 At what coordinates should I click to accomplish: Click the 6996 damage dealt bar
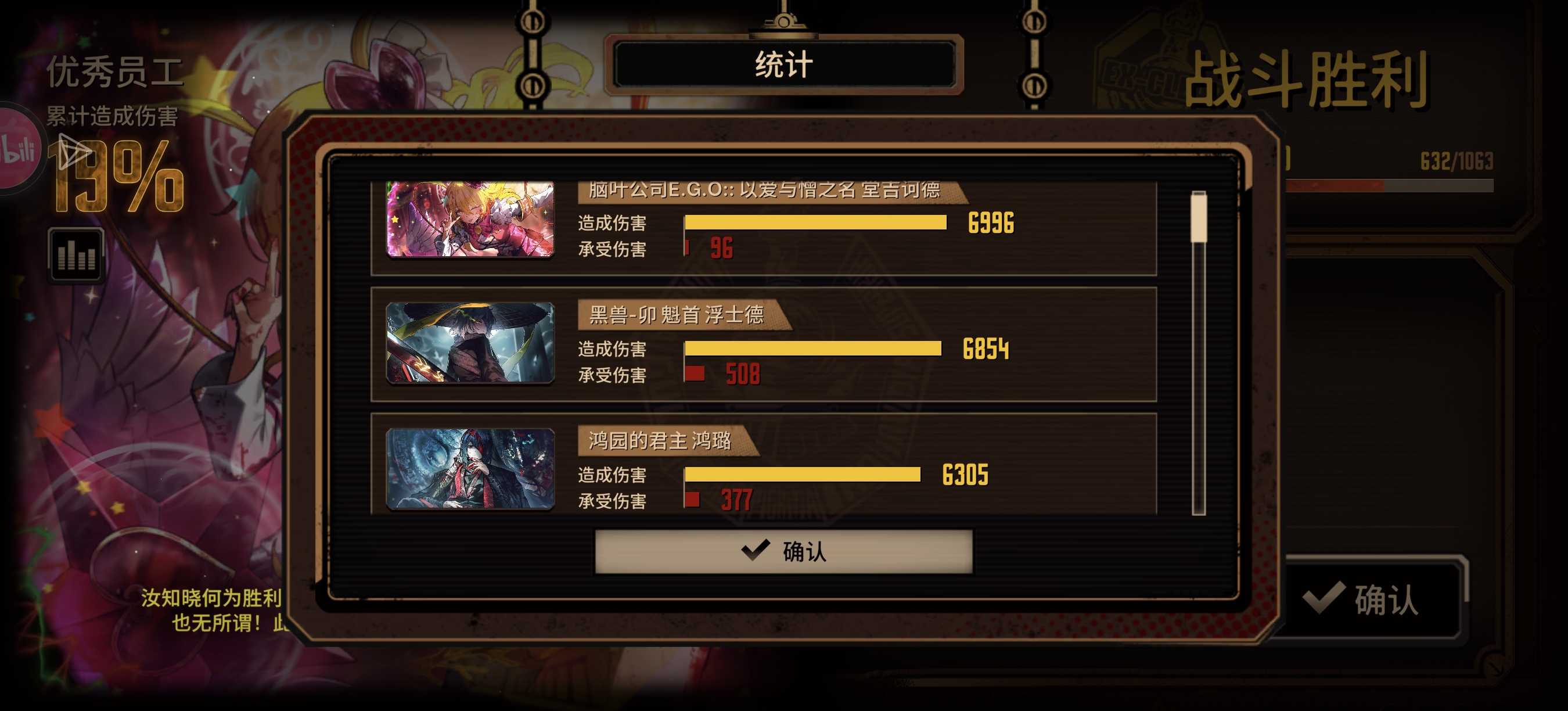point(815,223)
